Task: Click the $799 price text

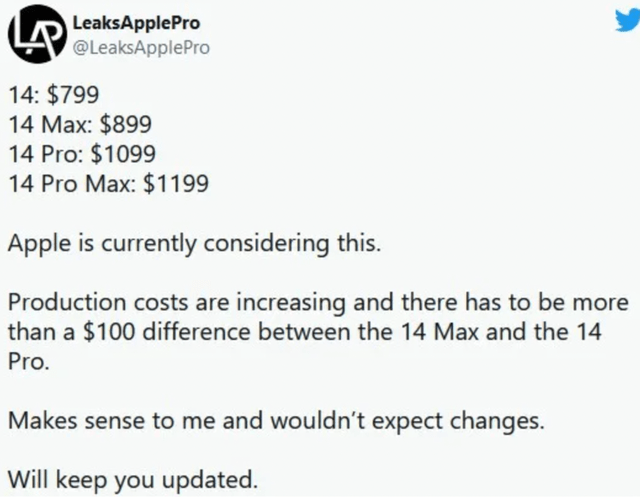Action: 73,95
